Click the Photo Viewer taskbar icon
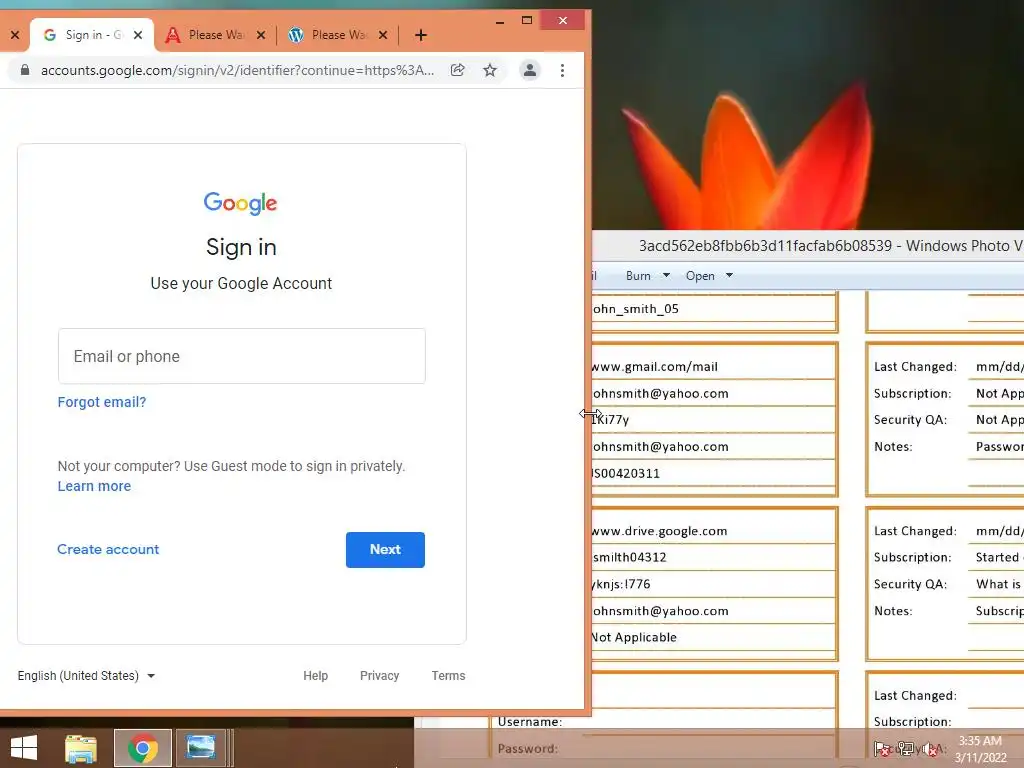The height and width of the screenshot is (768, 1024). point(200,748)
